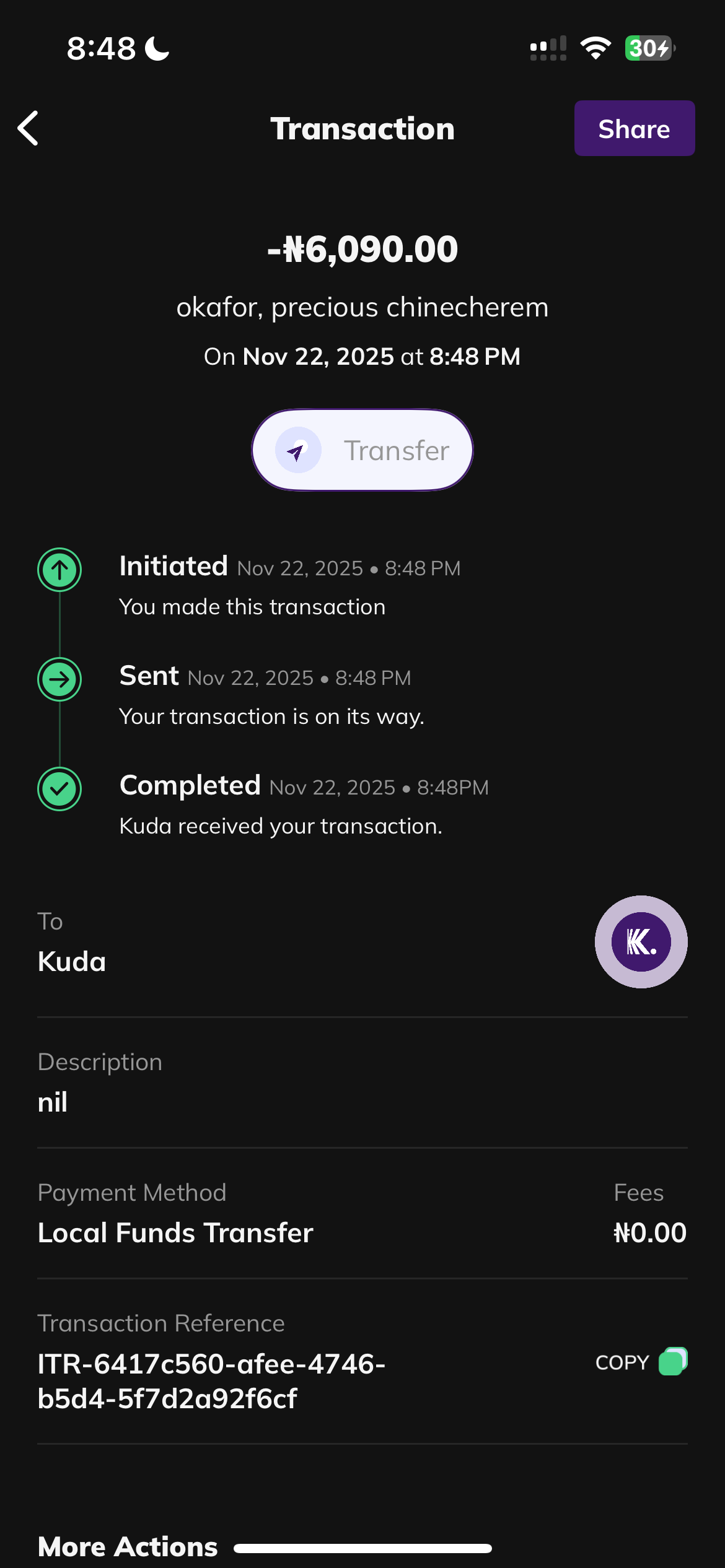Tap the transaction reference ID text
725x1568 pixels.
(x=211, y=1381)
